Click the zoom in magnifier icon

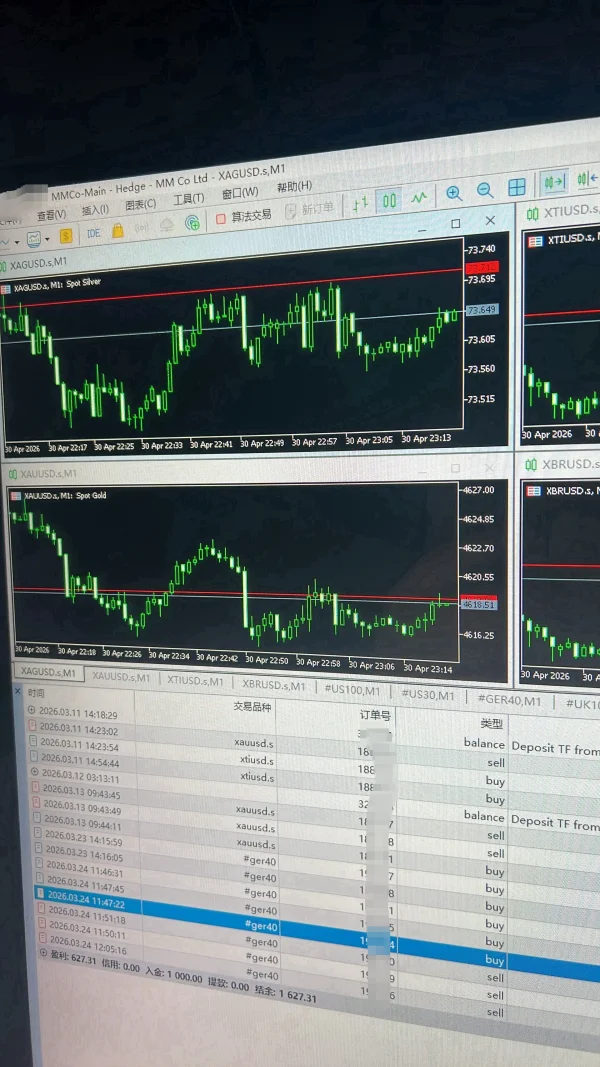point(454,193)
